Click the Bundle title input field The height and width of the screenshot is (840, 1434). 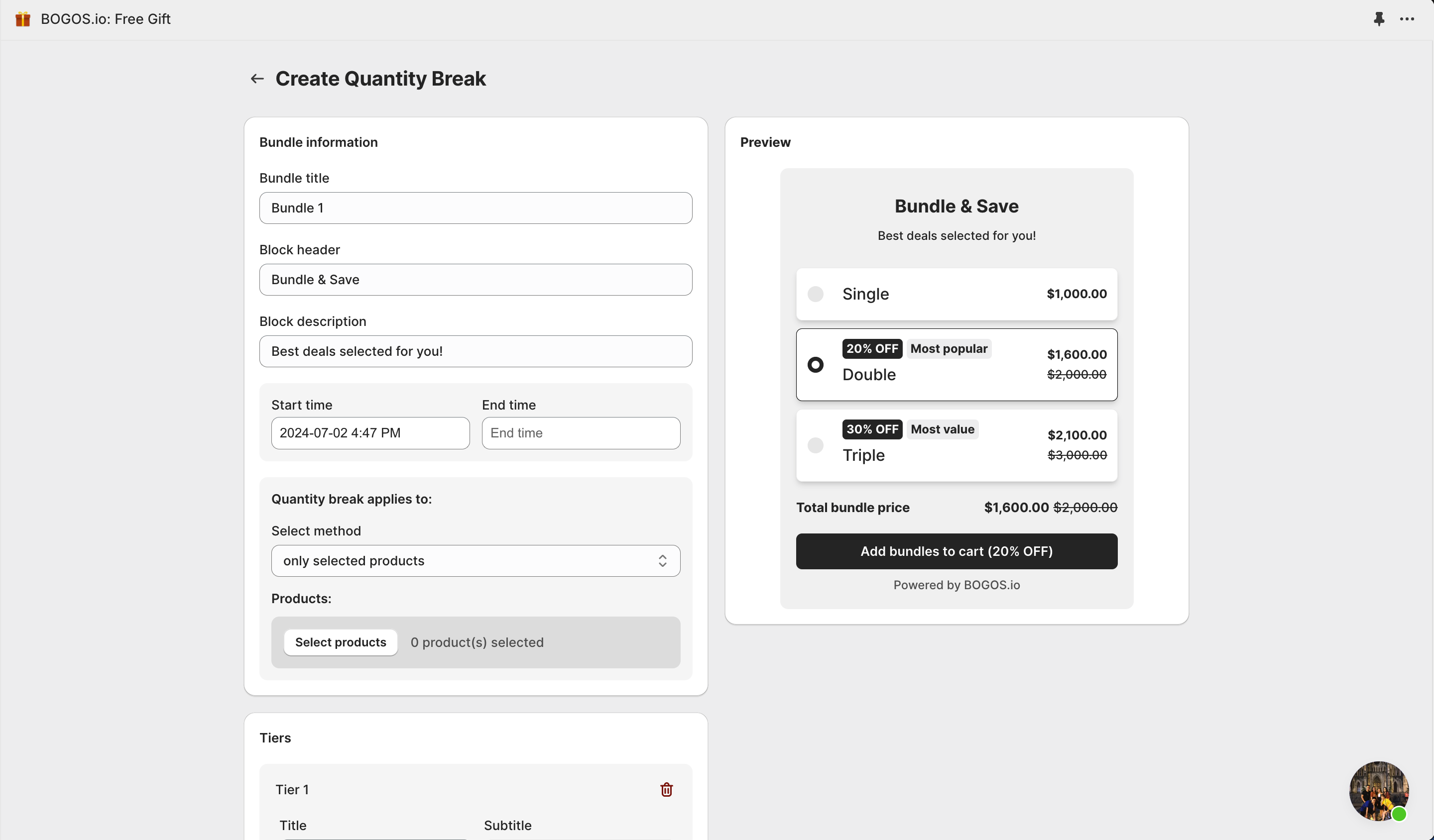point(476,208)
